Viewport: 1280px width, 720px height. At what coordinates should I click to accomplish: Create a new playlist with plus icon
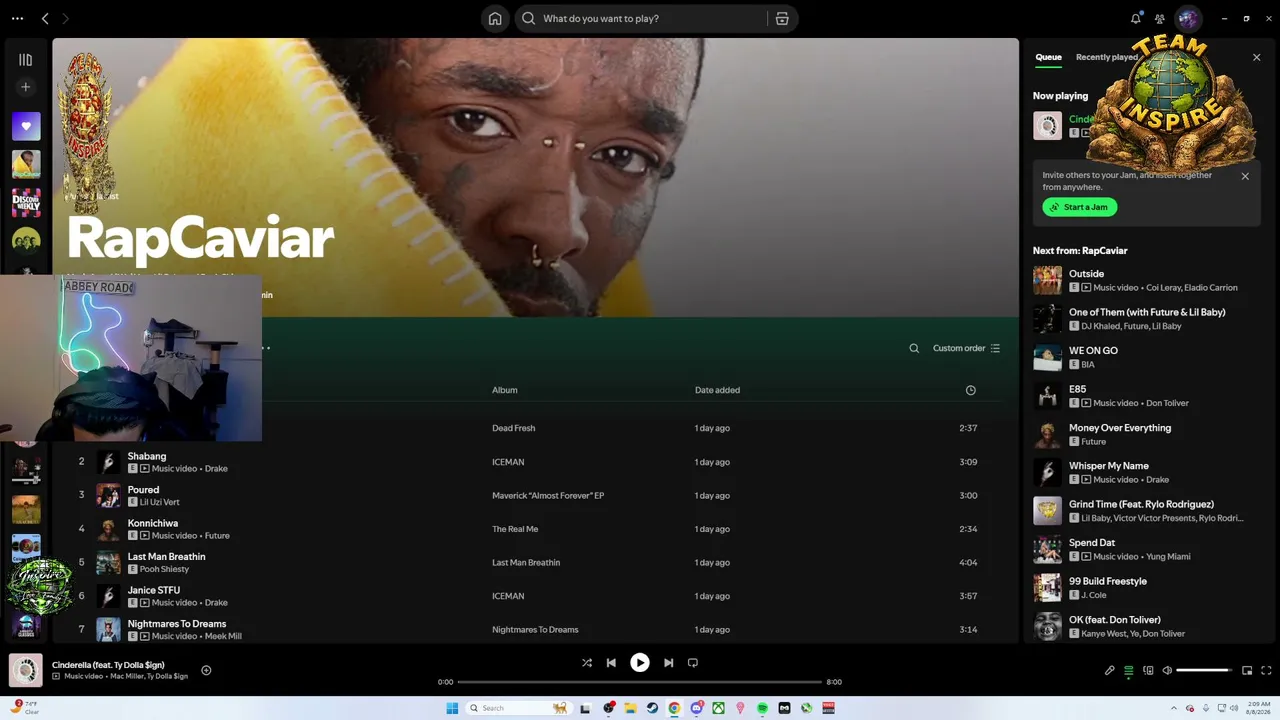coord(26,87)
